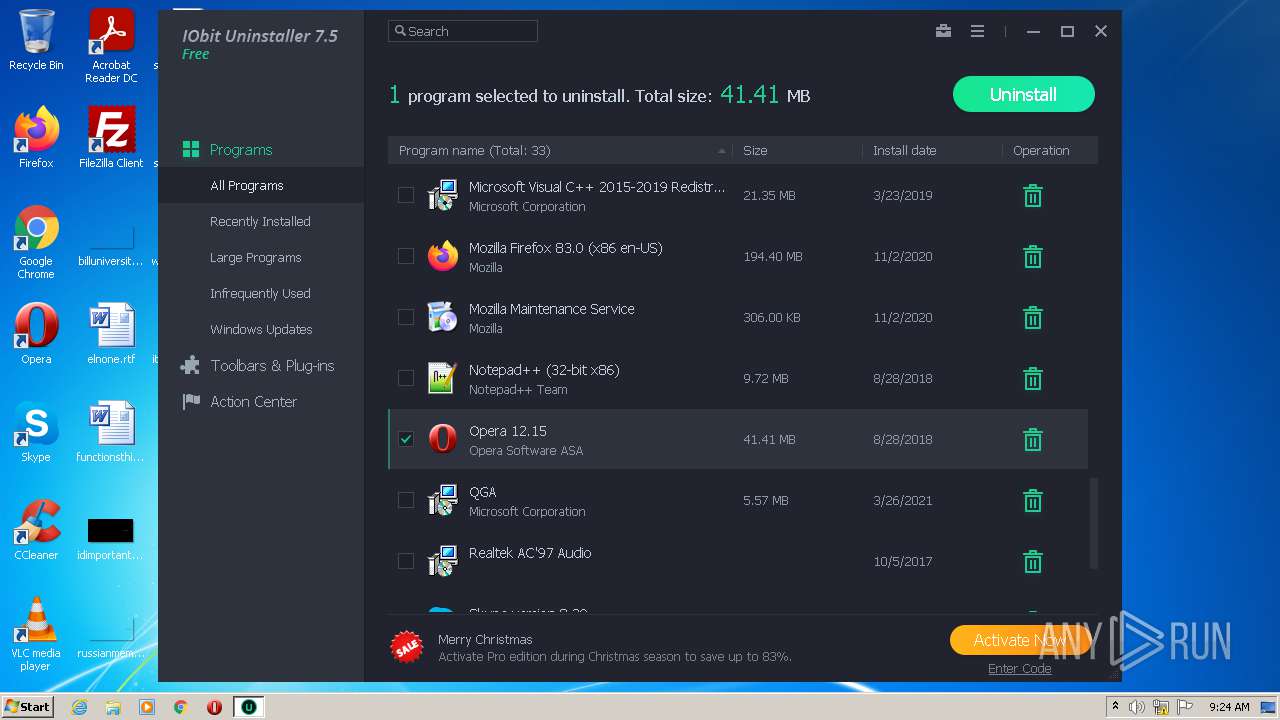Open the Windows Start menu
1280x720 pixels.
tap(27, 707)
